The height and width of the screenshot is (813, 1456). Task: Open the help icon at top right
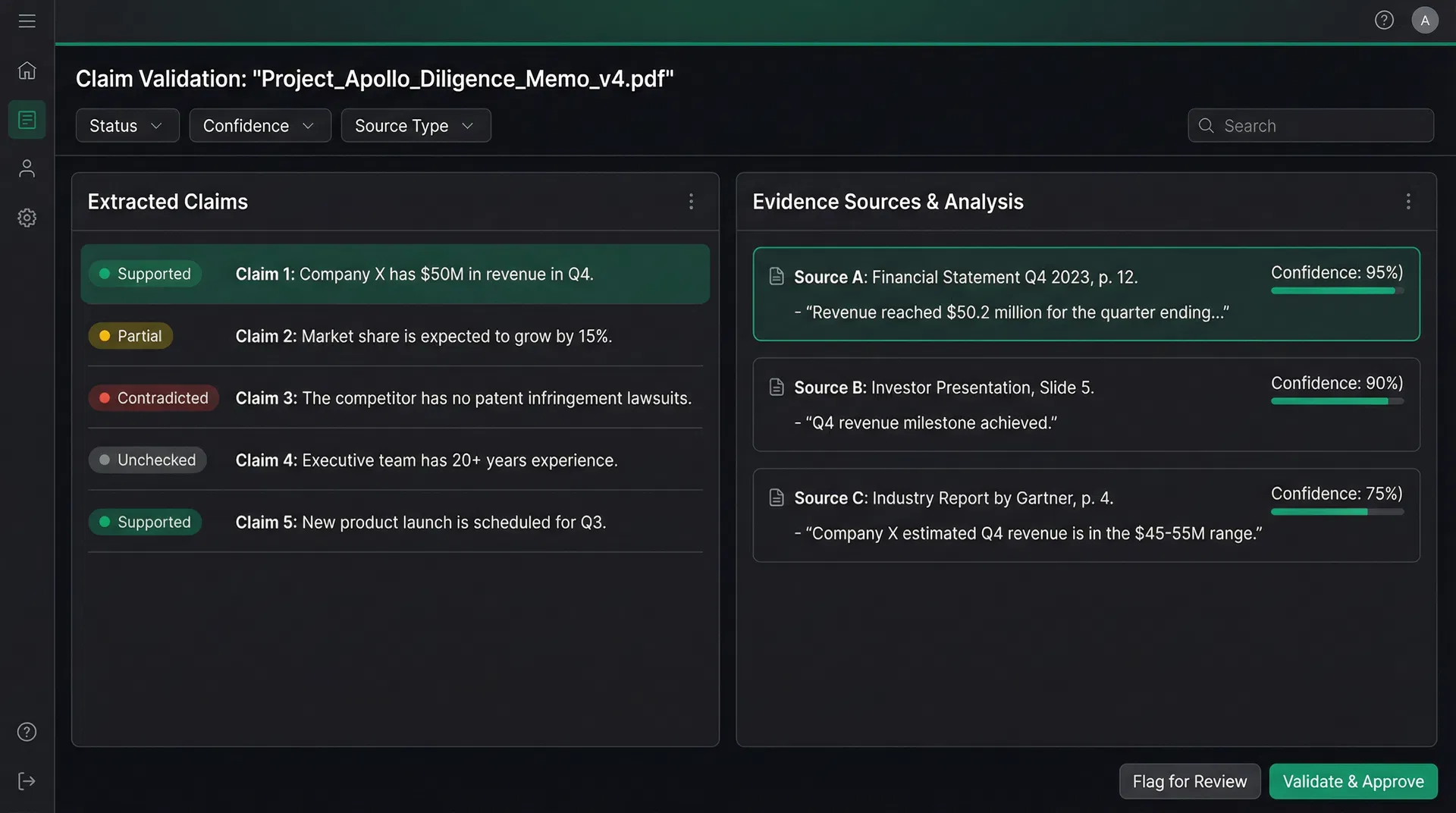pyautogui.click(x=1384, y=20)
